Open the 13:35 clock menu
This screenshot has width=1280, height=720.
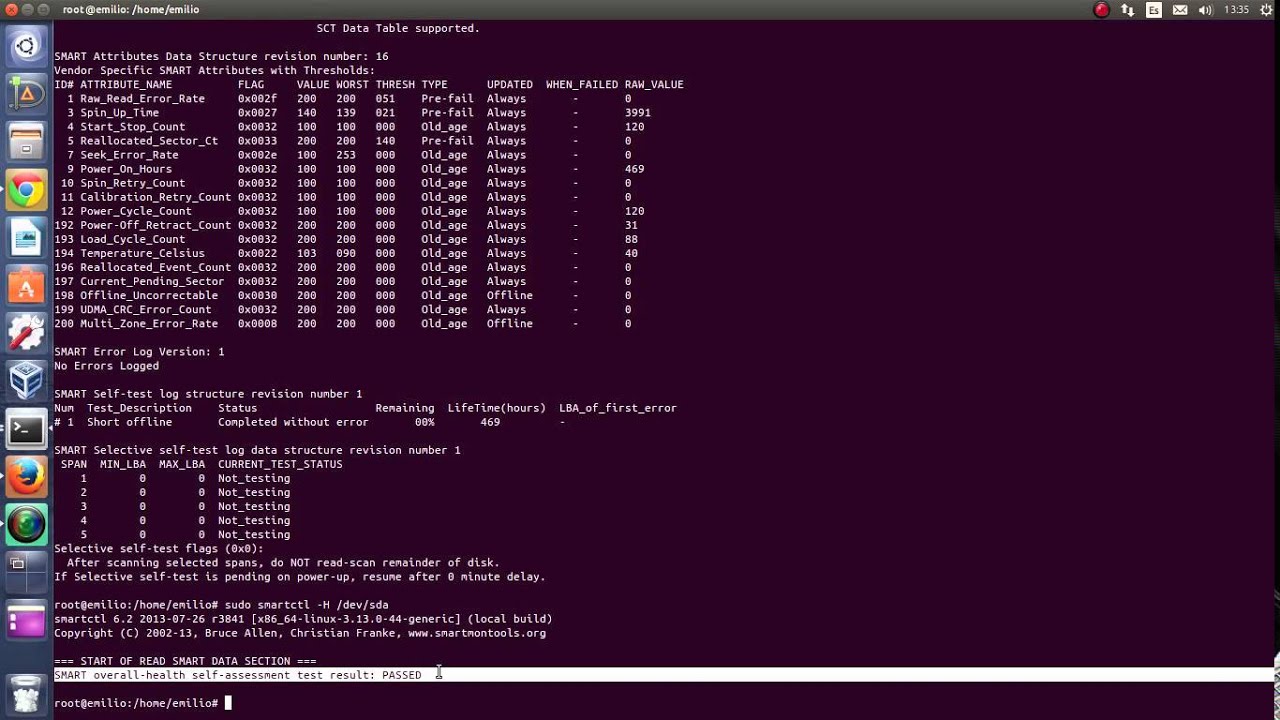1237,10
